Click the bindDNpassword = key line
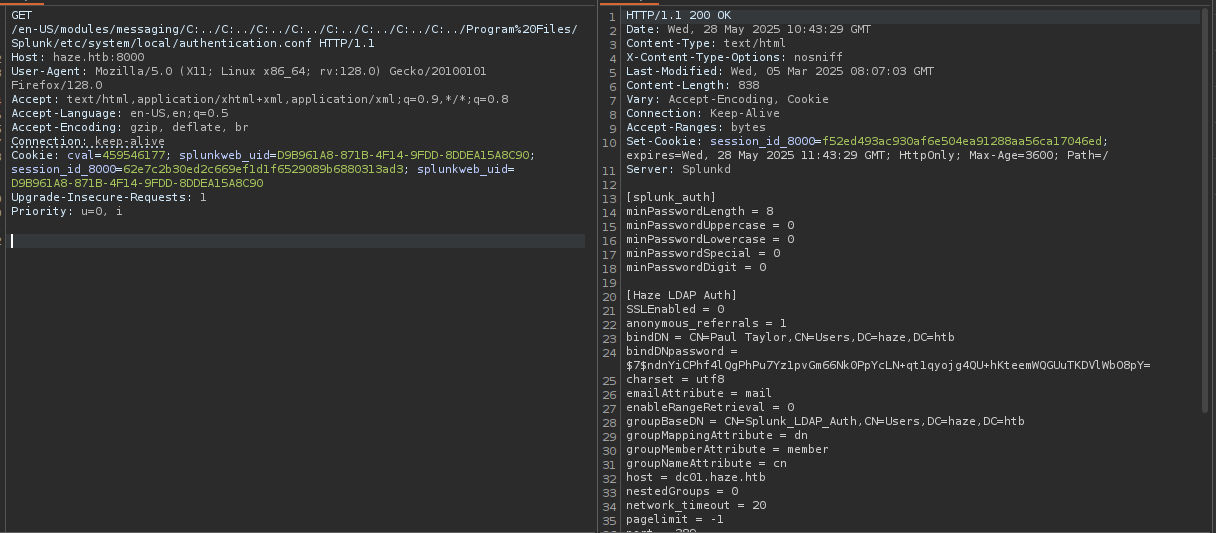 (682, 352)
